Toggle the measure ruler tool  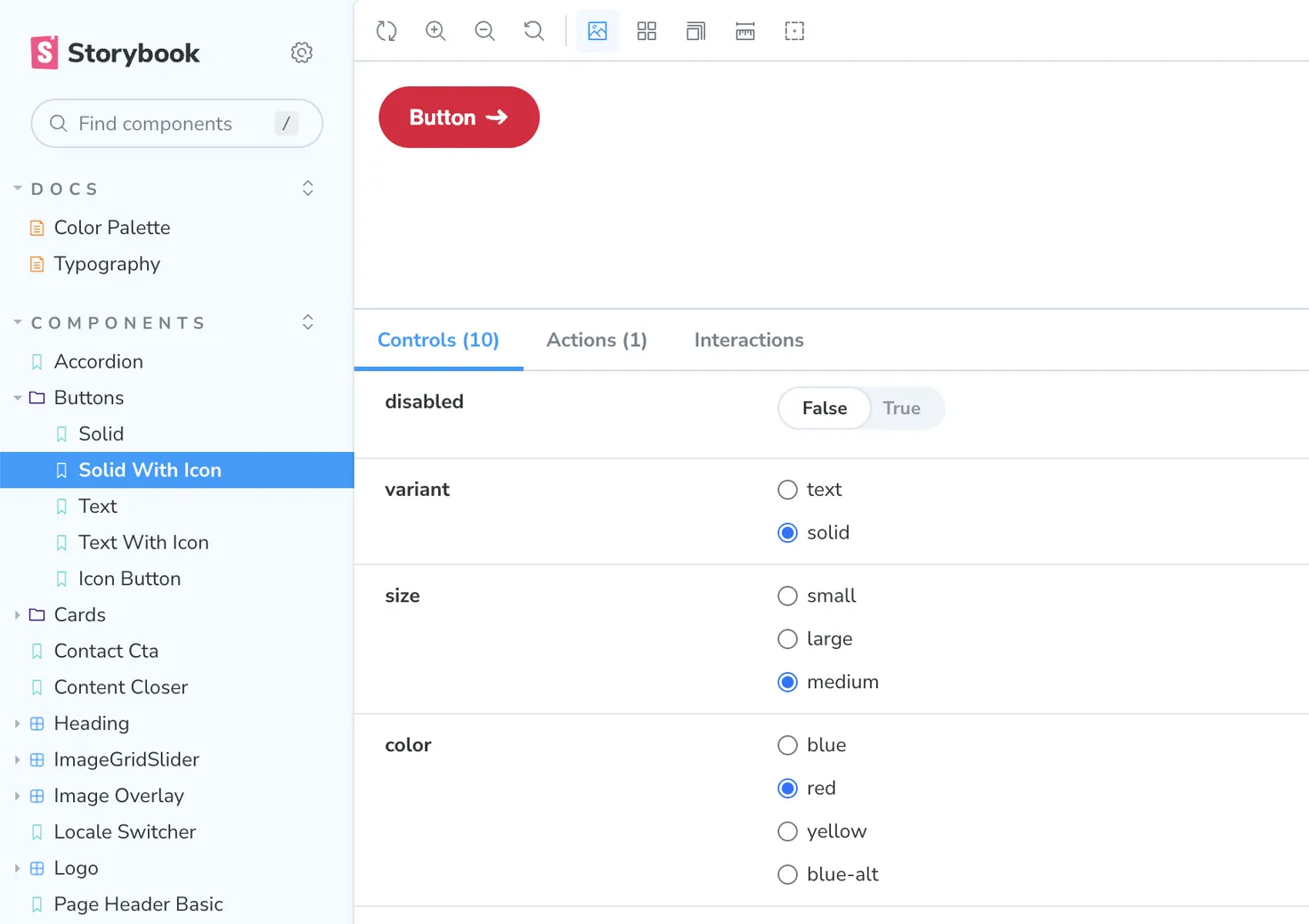coord(745,31)
